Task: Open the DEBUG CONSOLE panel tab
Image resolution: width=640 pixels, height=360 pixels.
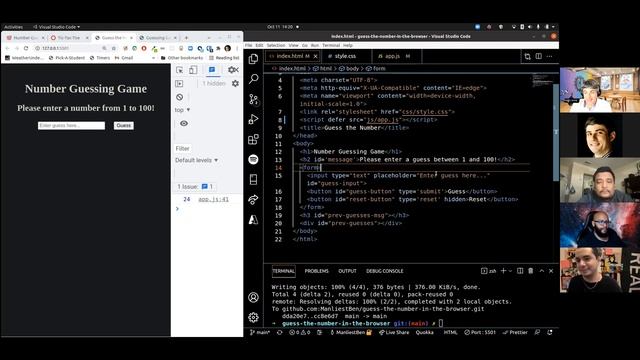Action: click(x=384, y=271)
